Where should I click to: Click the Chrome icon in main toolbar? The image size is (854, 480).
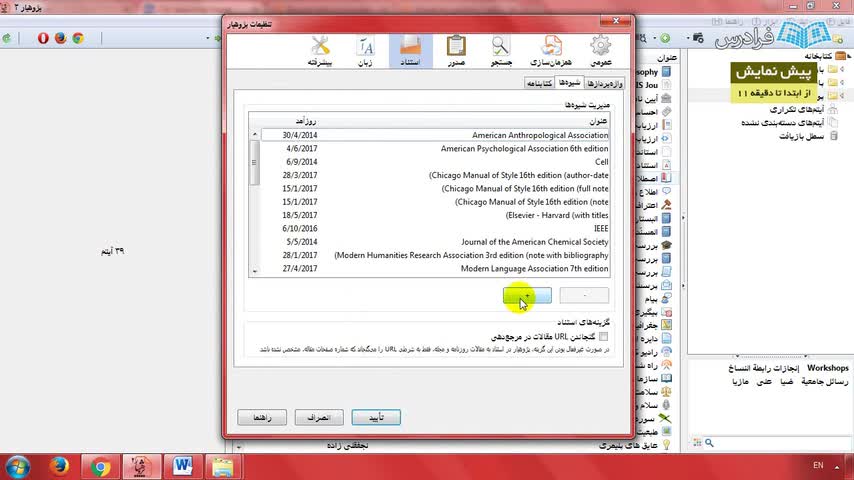(x=78, y=38)
